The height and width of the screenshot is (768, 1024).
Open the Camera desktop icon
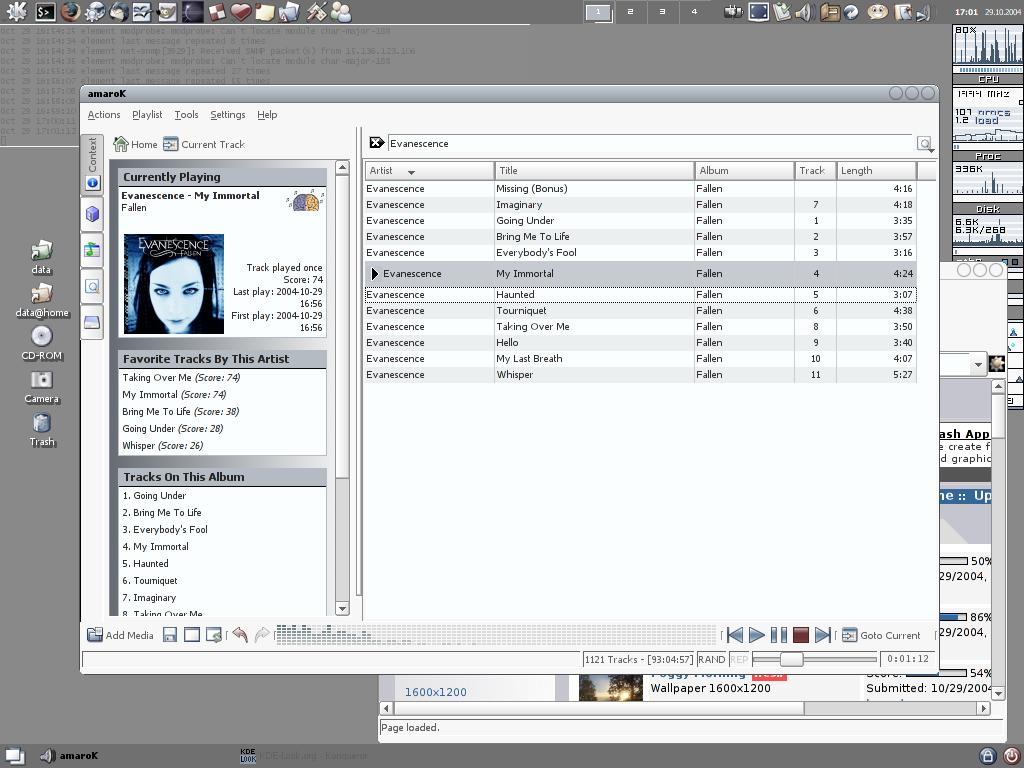42,387
